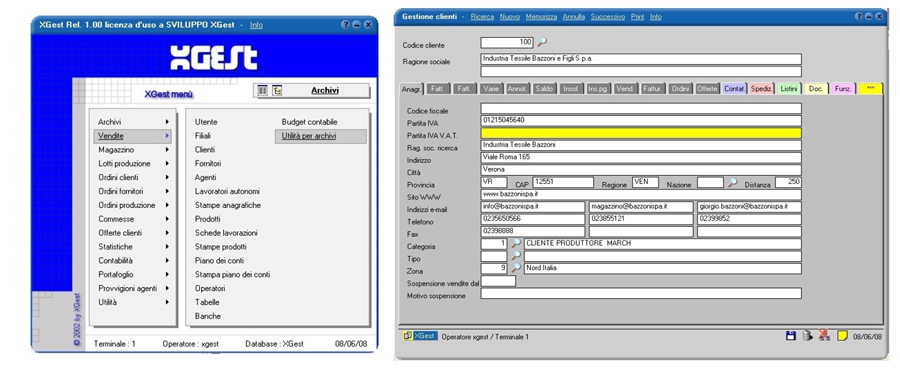Image resolution: width=900 pixels, height=370 pixels.
Task: Click the Ricerca link in Gestione clienti
Action: 482,17
